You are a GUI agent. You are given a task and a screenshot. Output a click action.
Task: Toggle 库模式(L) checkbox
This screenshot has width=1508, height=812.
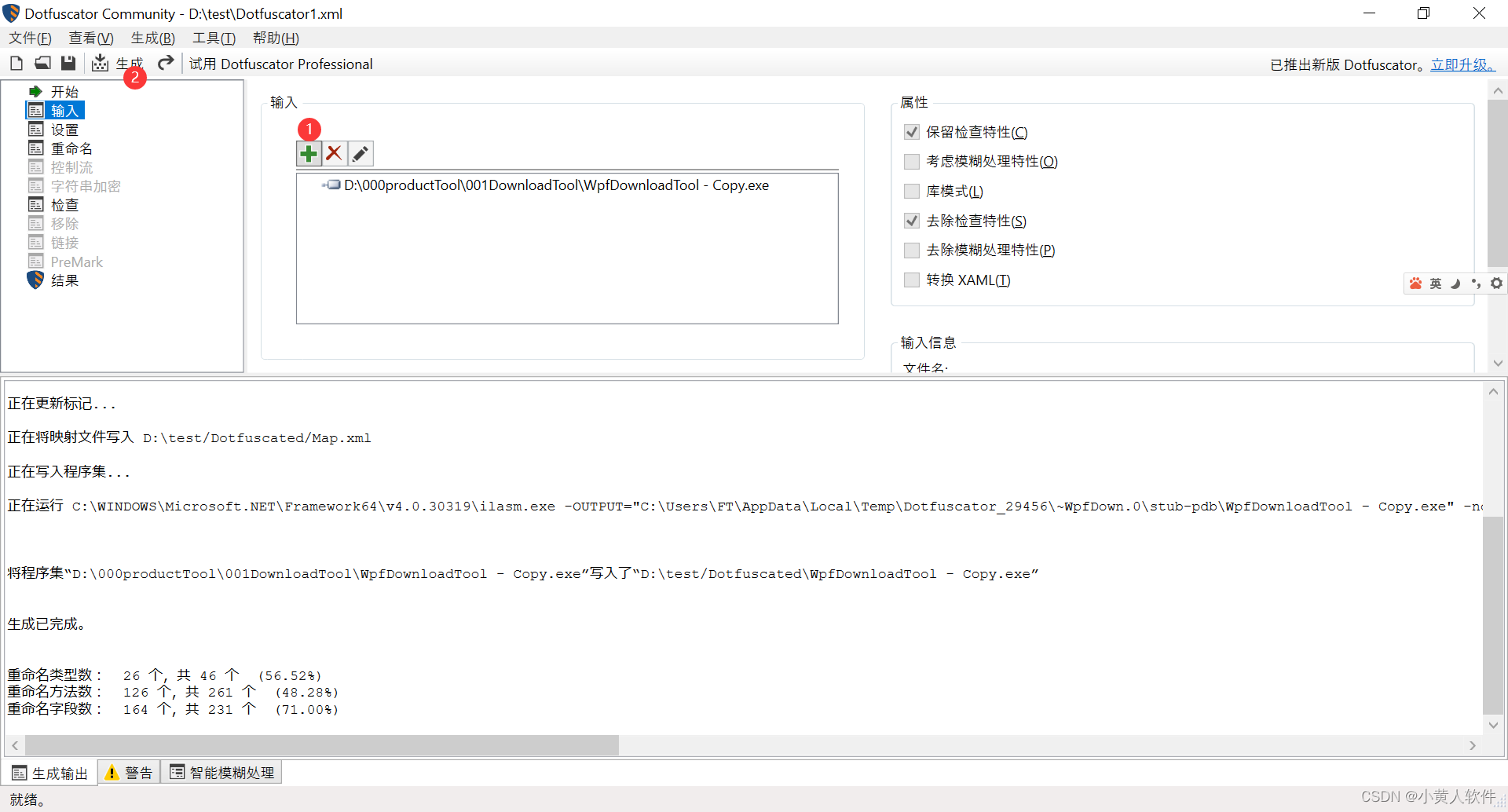(x=912, y=191)
